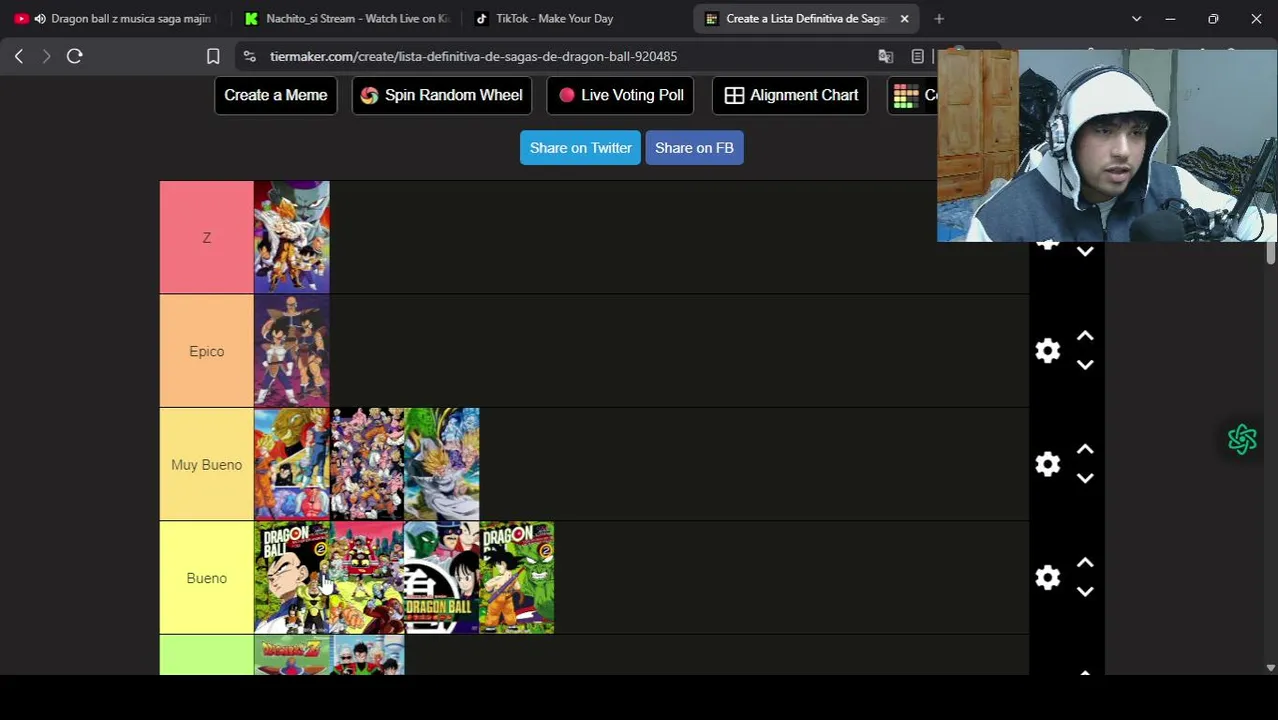This screenshot has width=1278, height=720.
Task: Open the tab search dropdown
Action: coord(1136,18)
